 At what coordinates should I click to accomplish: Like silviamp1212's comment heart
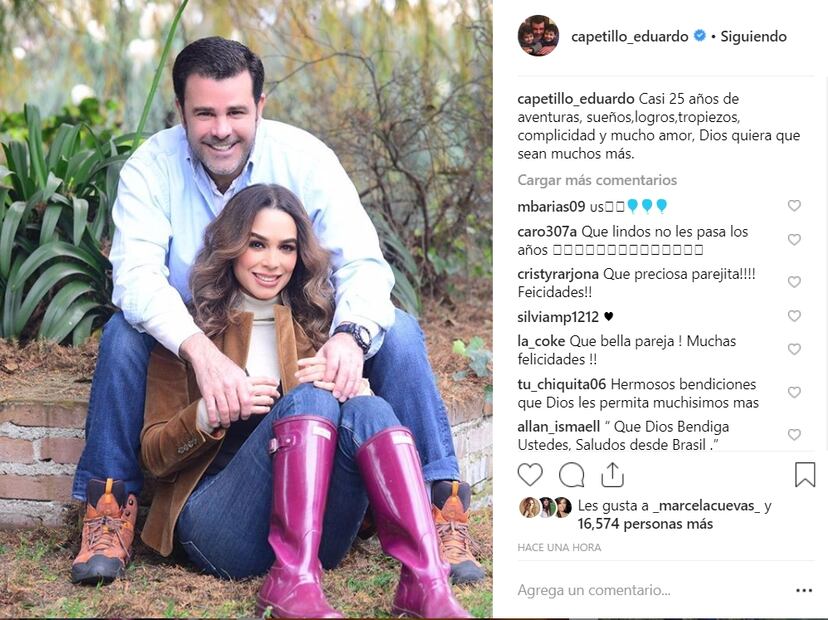coord(794,316)
